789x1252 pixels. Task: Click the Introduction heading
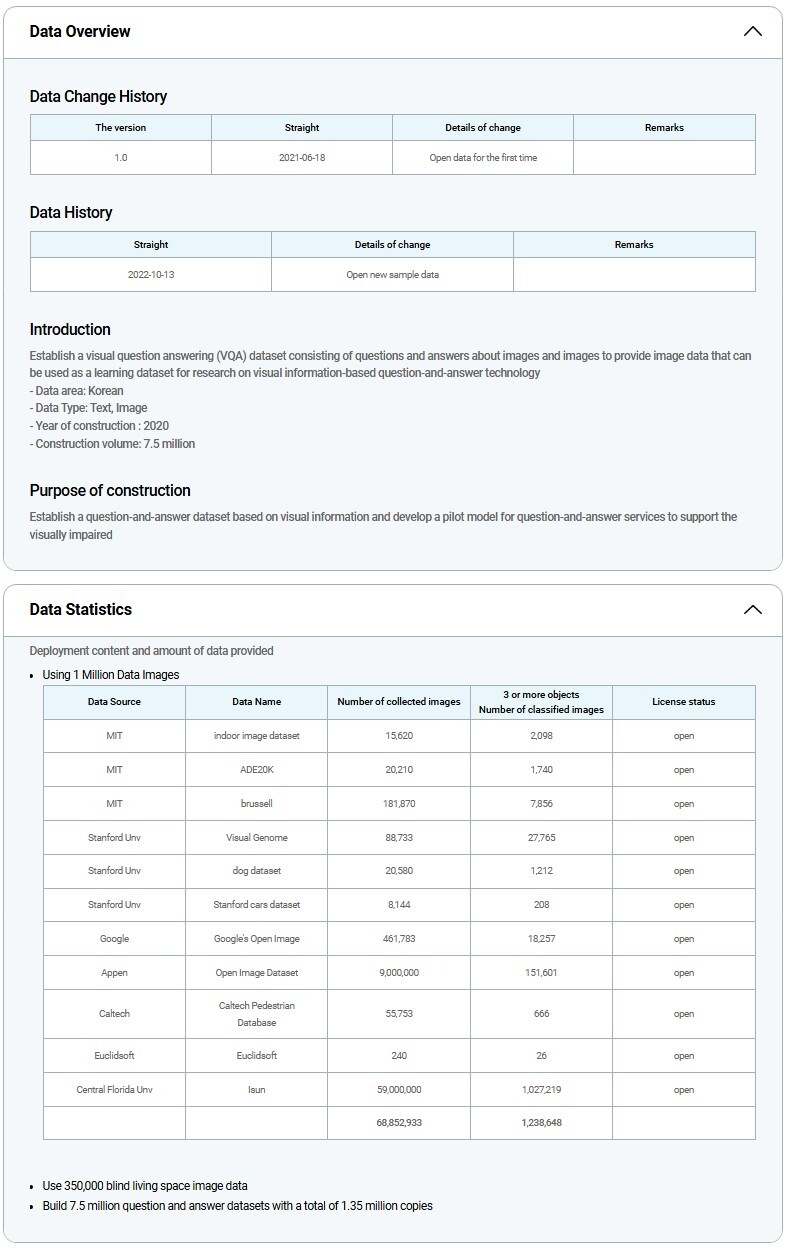point(70,330)
